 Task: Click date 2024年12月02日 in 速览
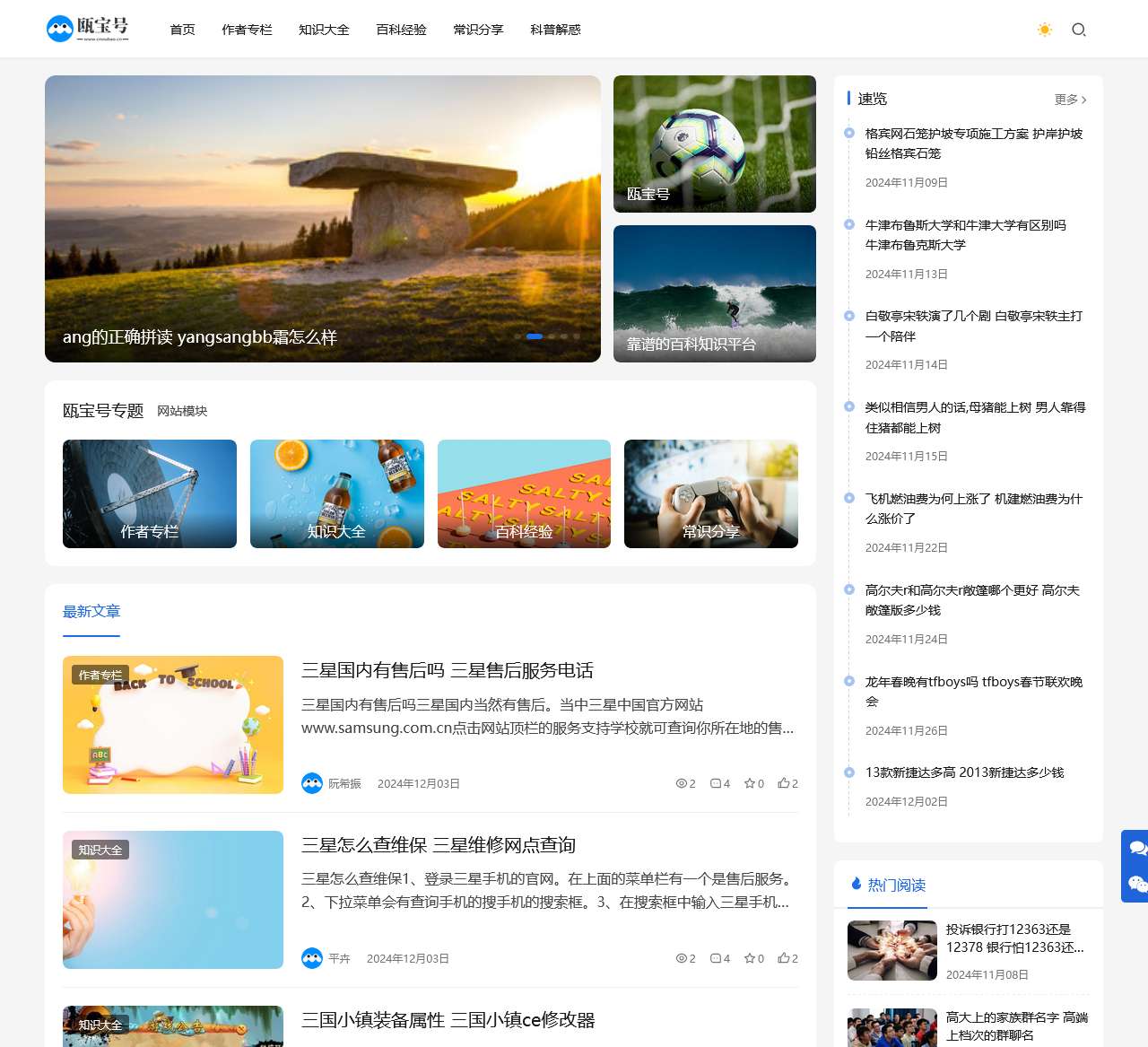coord(907,801)
